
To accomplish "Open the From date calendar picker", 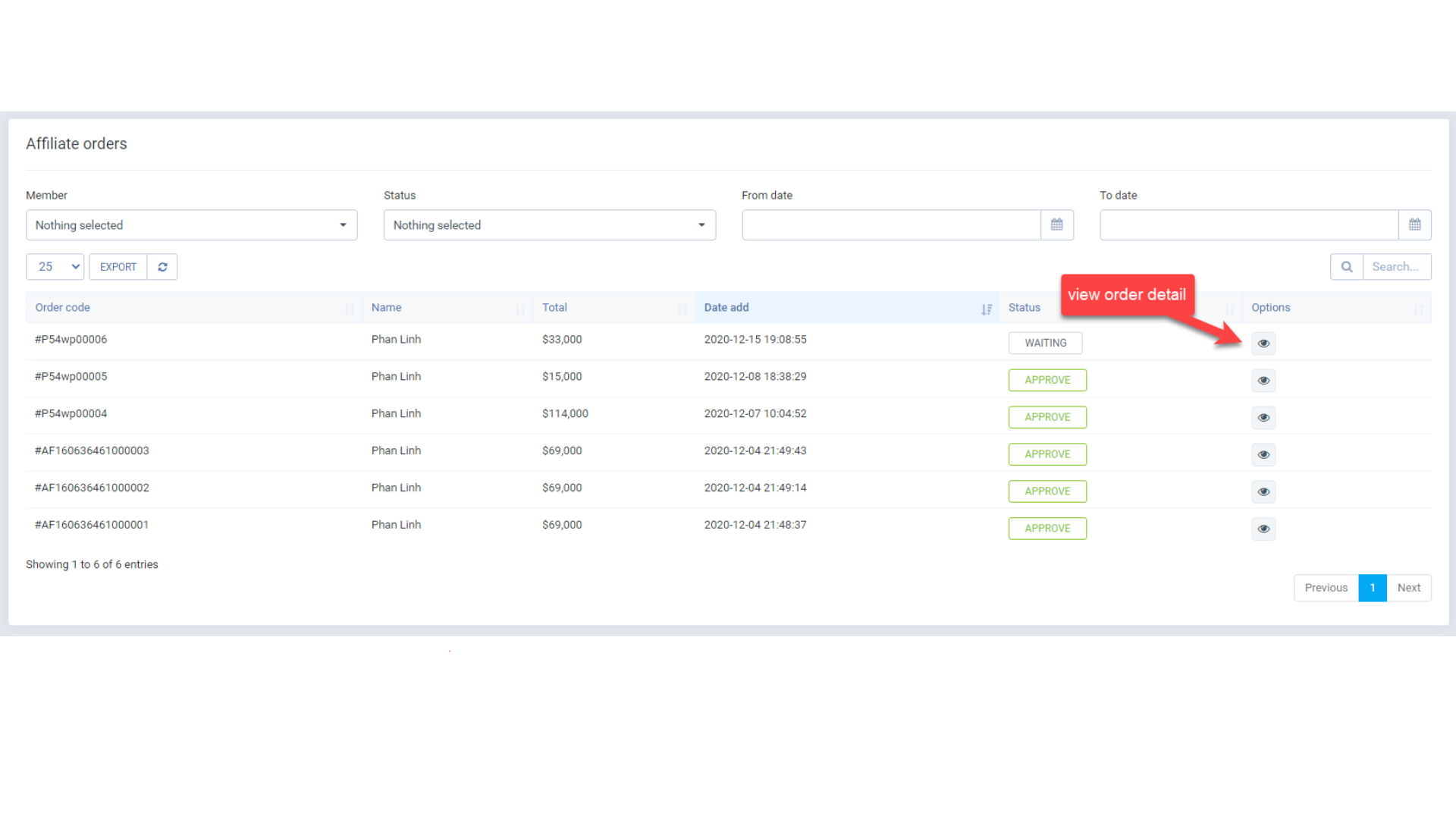I will pyautogui.click(x=1056, y=224).
